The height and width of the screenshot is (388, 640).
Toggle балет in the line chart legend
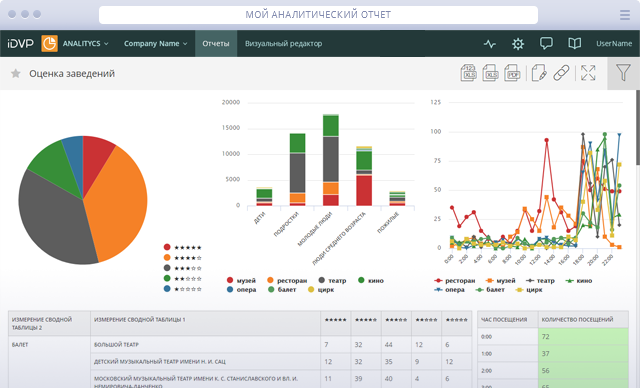[x=490, y=290]
